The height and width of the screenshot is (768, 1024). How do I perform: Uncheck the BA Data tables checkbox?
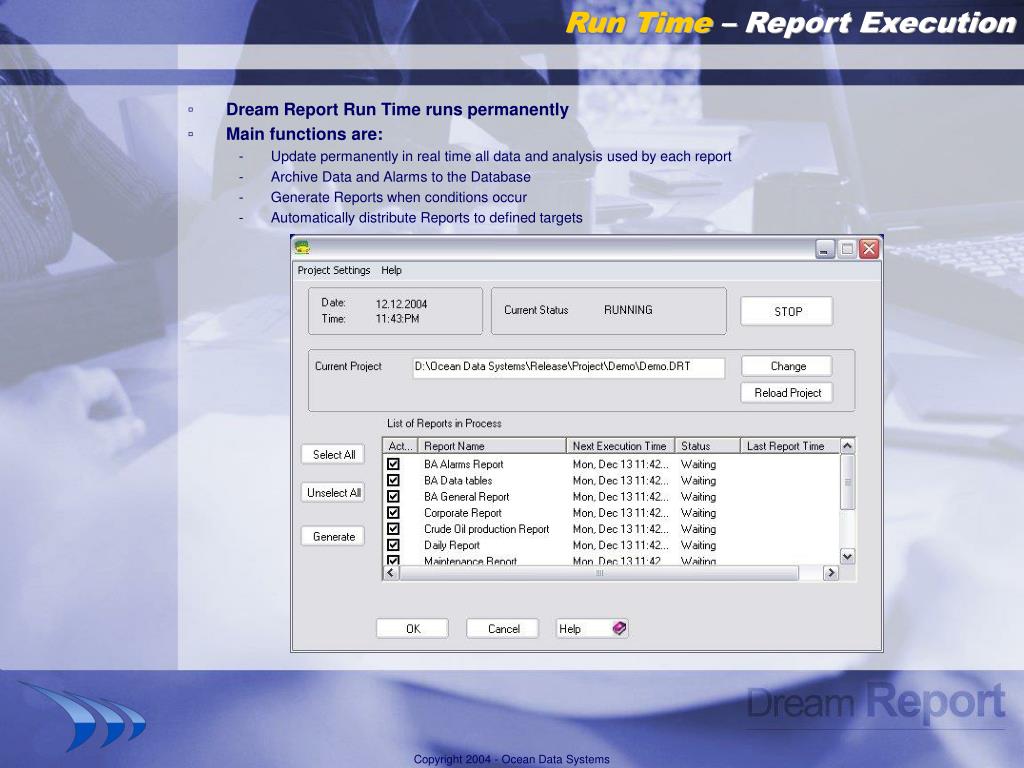click(x=393, y=481)
